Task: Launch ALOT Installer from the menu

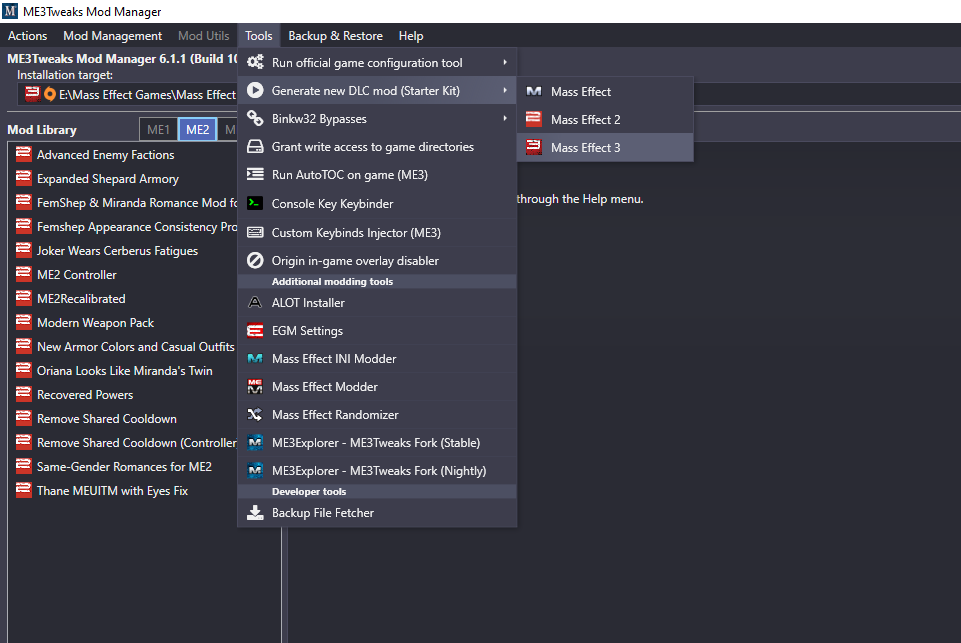Action: point(377,302)
